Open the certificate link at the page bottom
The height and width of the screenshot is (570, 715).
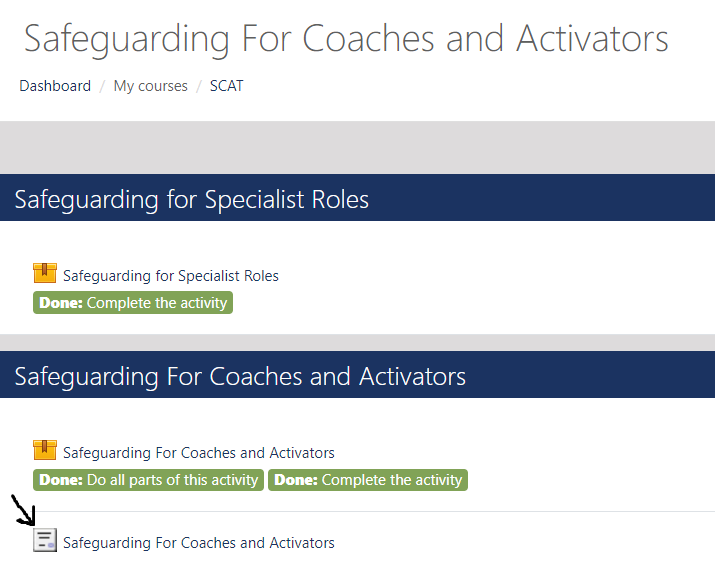pos(198,543)
